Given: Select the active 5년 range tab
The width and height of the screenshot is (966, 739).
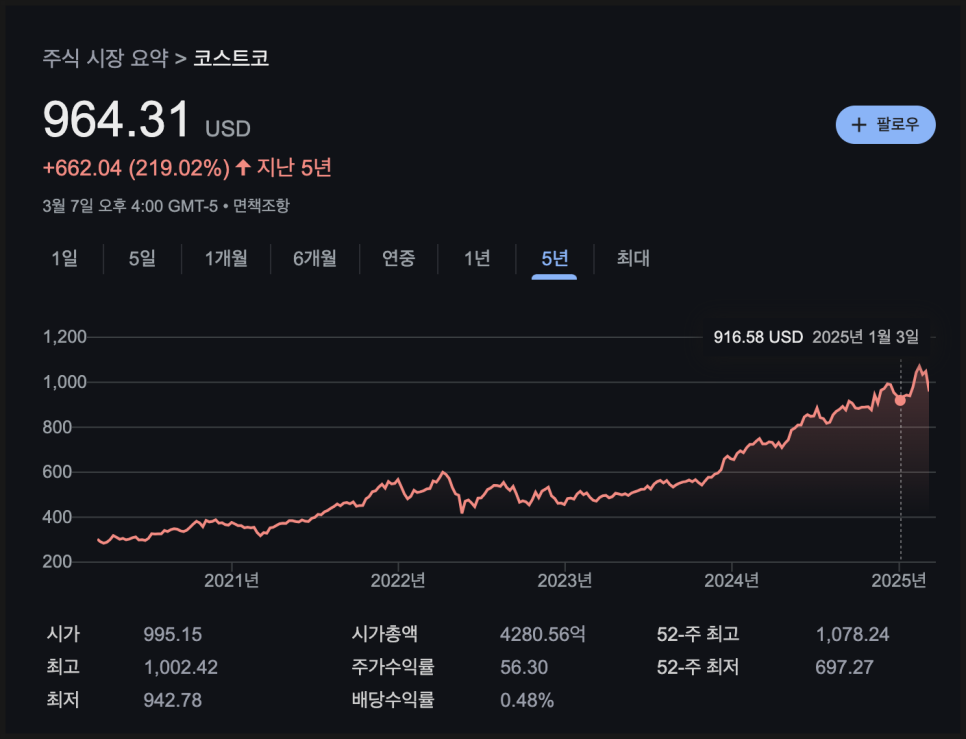Looking at the screenshot, I should coord(554,258).
